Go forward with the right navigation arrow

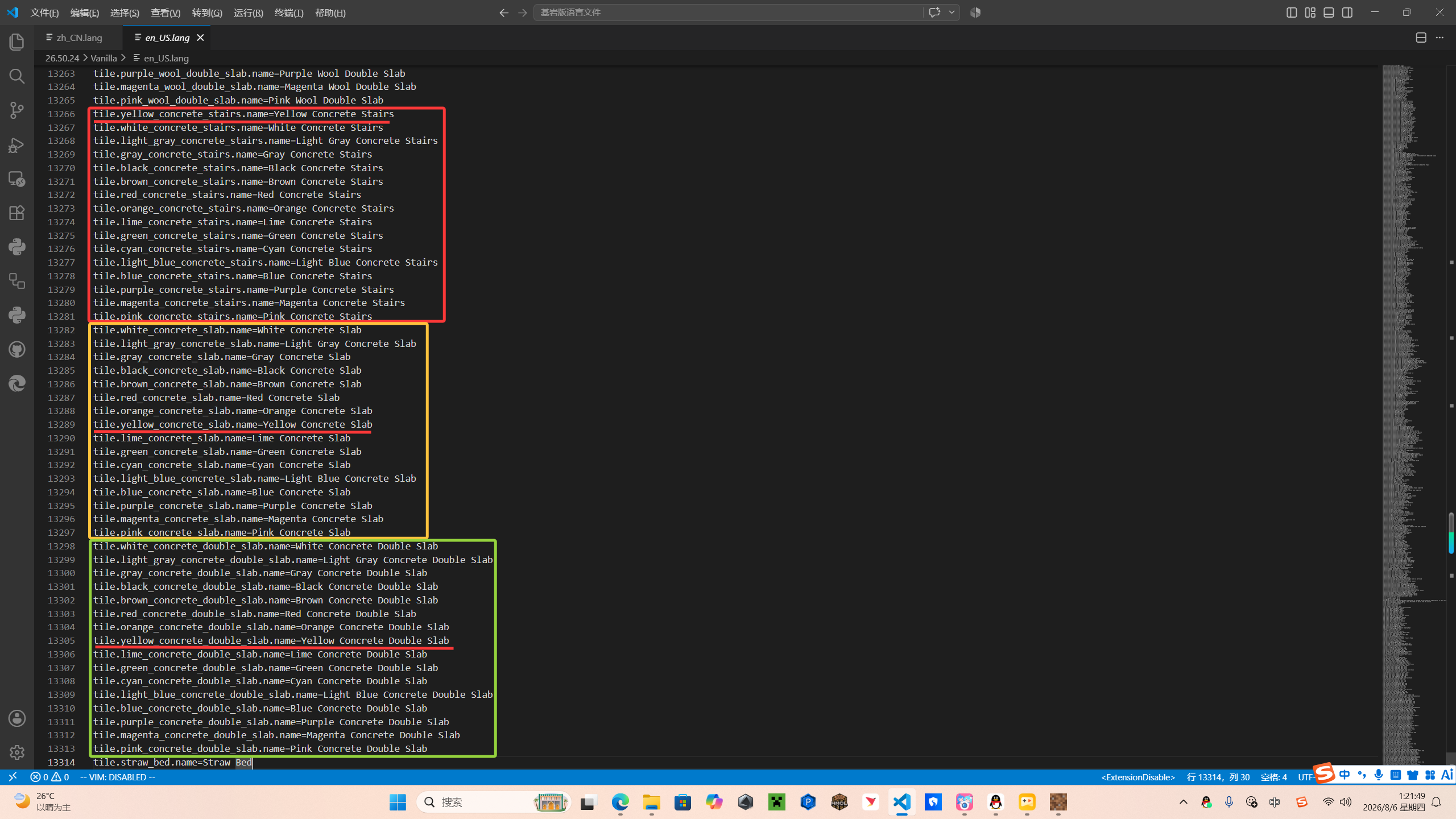pos(523,13)
